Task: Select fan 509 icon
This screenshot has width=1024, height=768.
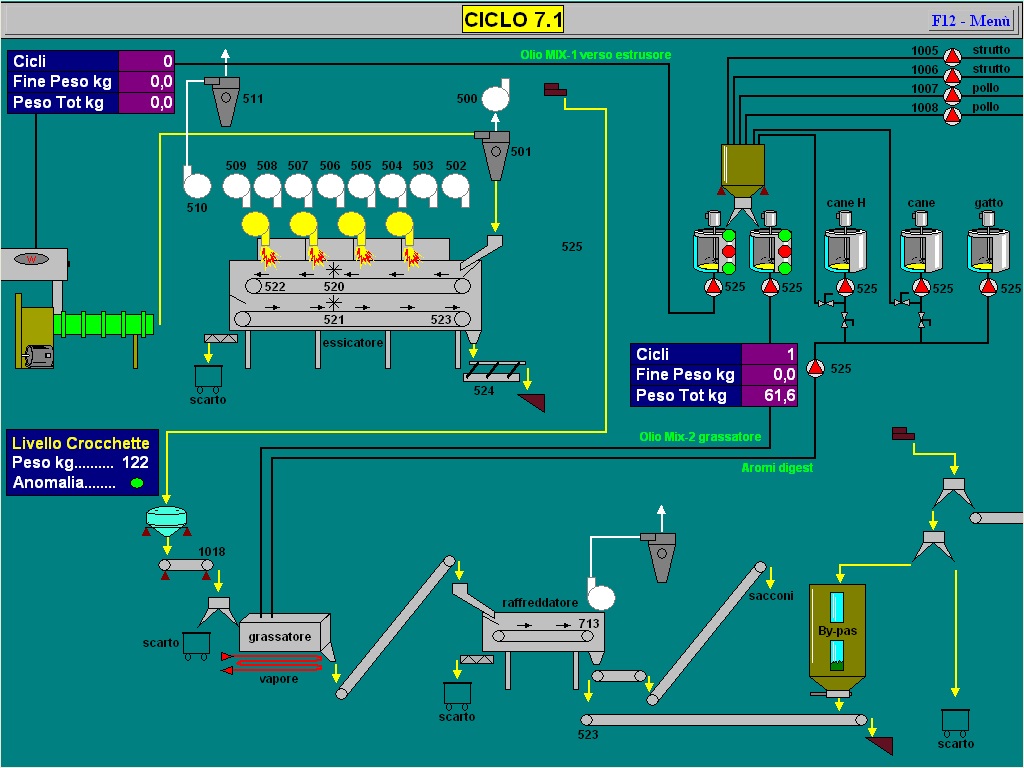Action: 237,189
